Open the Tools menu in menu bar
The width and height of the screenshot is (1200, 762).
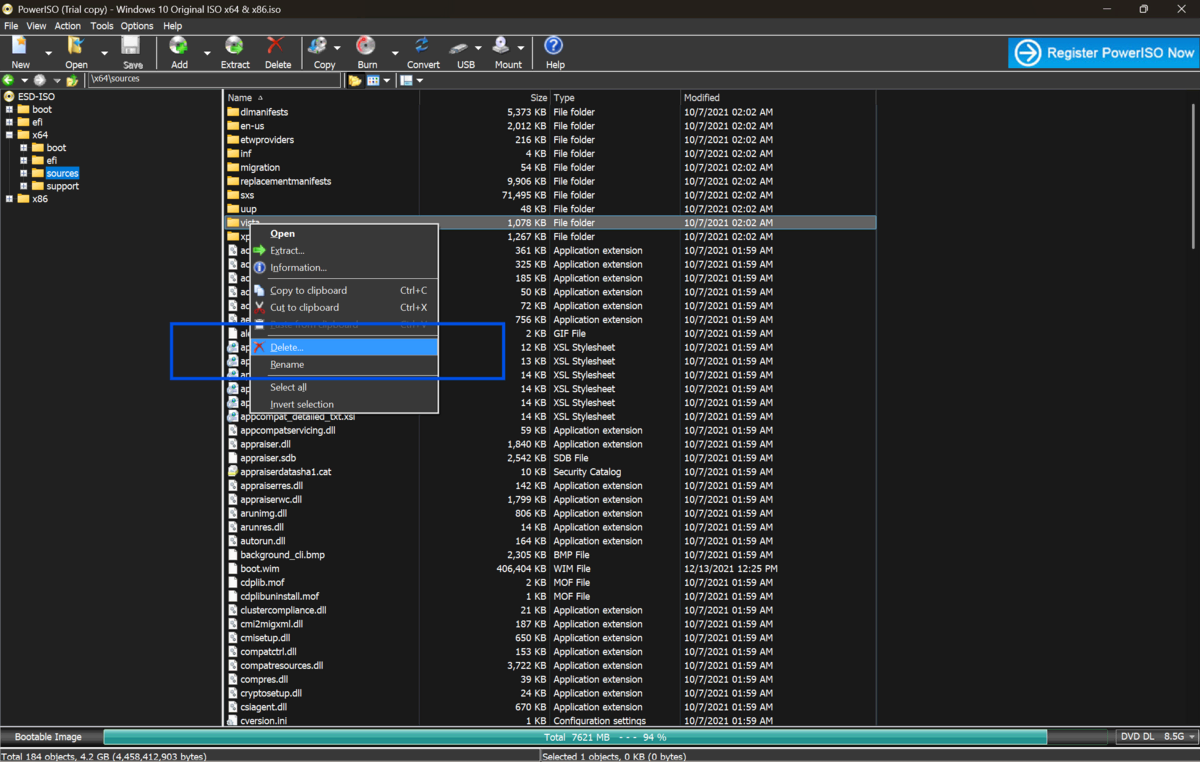click(x=102, y=26)
